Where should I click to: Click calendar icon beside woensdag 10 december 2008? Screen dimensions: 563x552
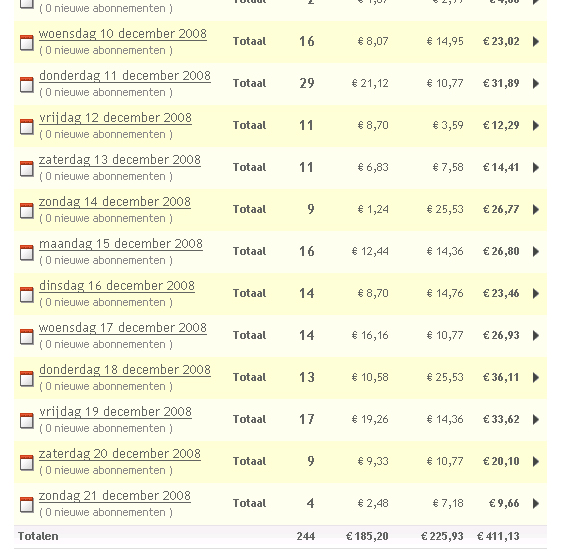[27, 42]
